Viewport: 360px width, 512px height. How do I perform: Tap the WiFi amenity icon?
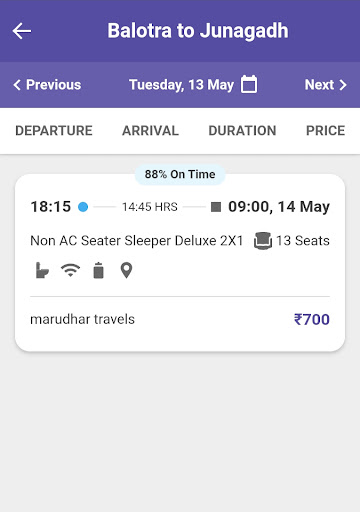click(x=70, y=270)
